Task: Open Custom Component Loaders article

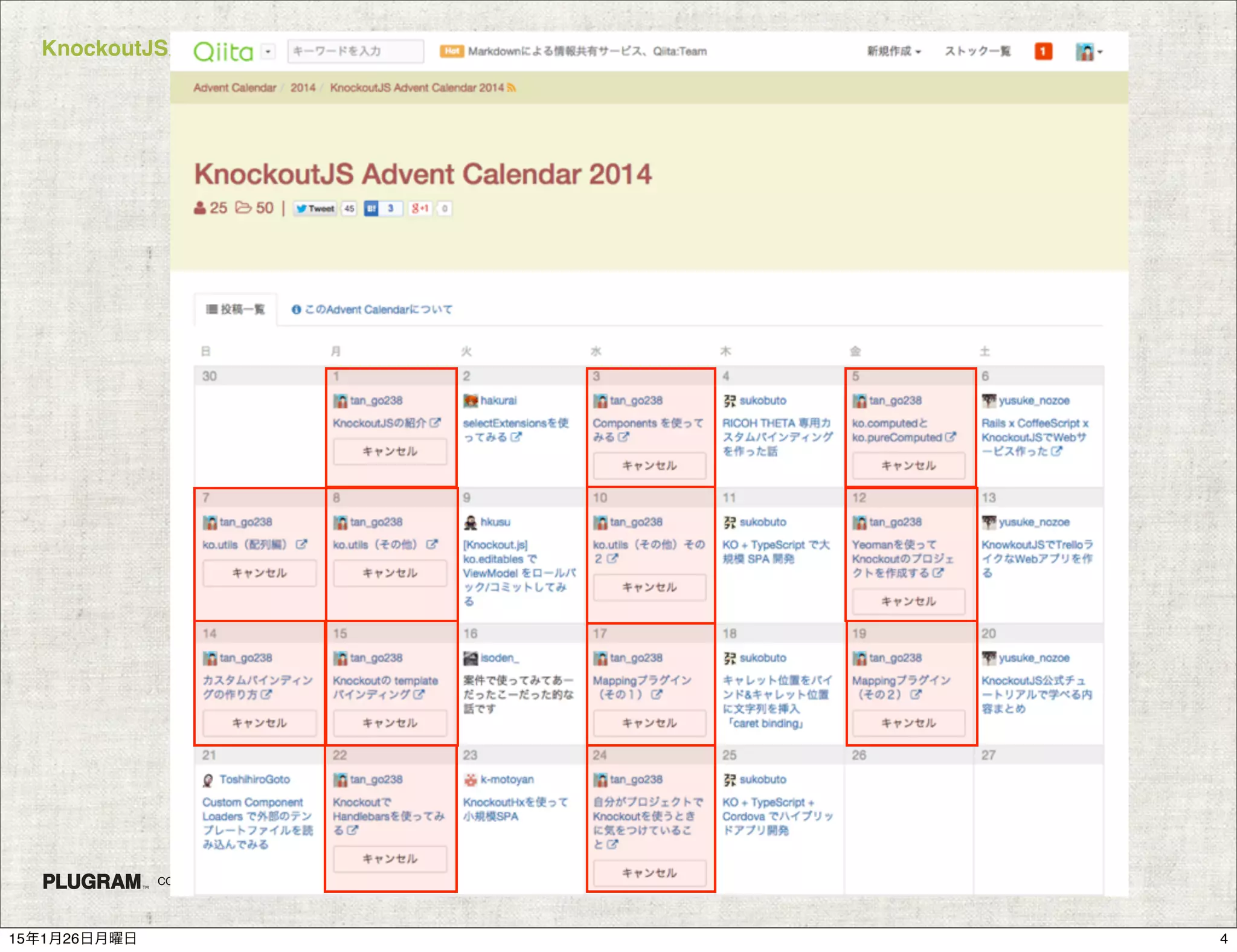Action: point(258,823)
